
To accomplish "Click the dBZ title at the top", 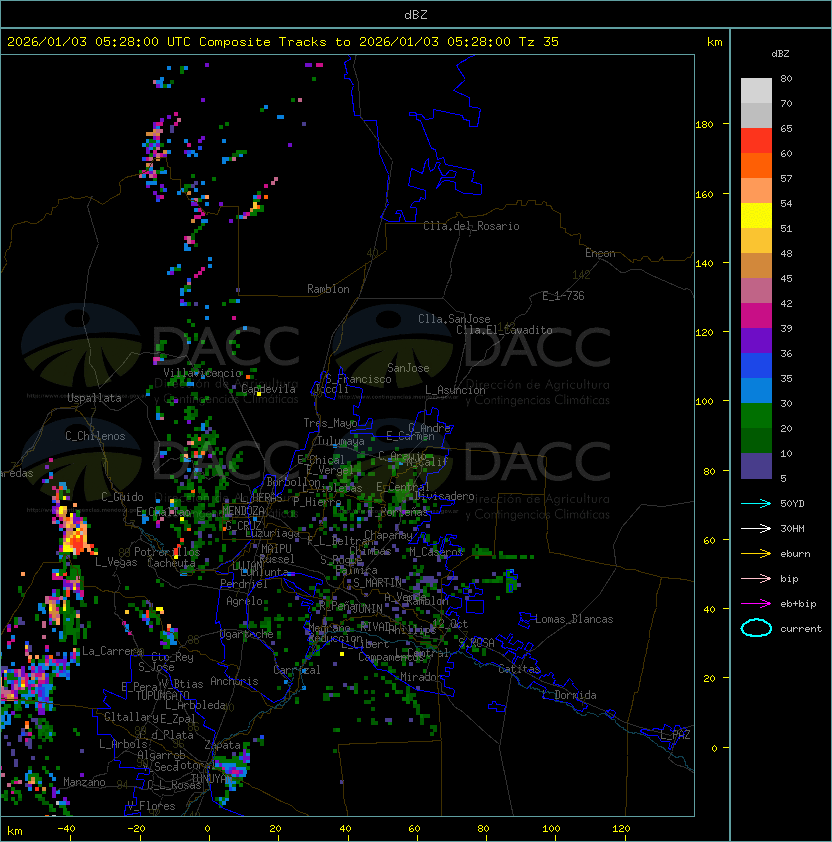I will 415,14.
